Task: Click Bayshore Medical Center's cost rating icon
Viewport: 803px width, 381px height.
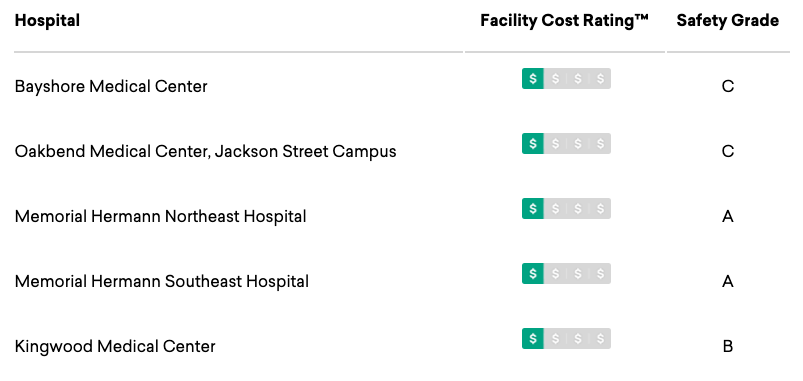Action: (x=566, y=78)
